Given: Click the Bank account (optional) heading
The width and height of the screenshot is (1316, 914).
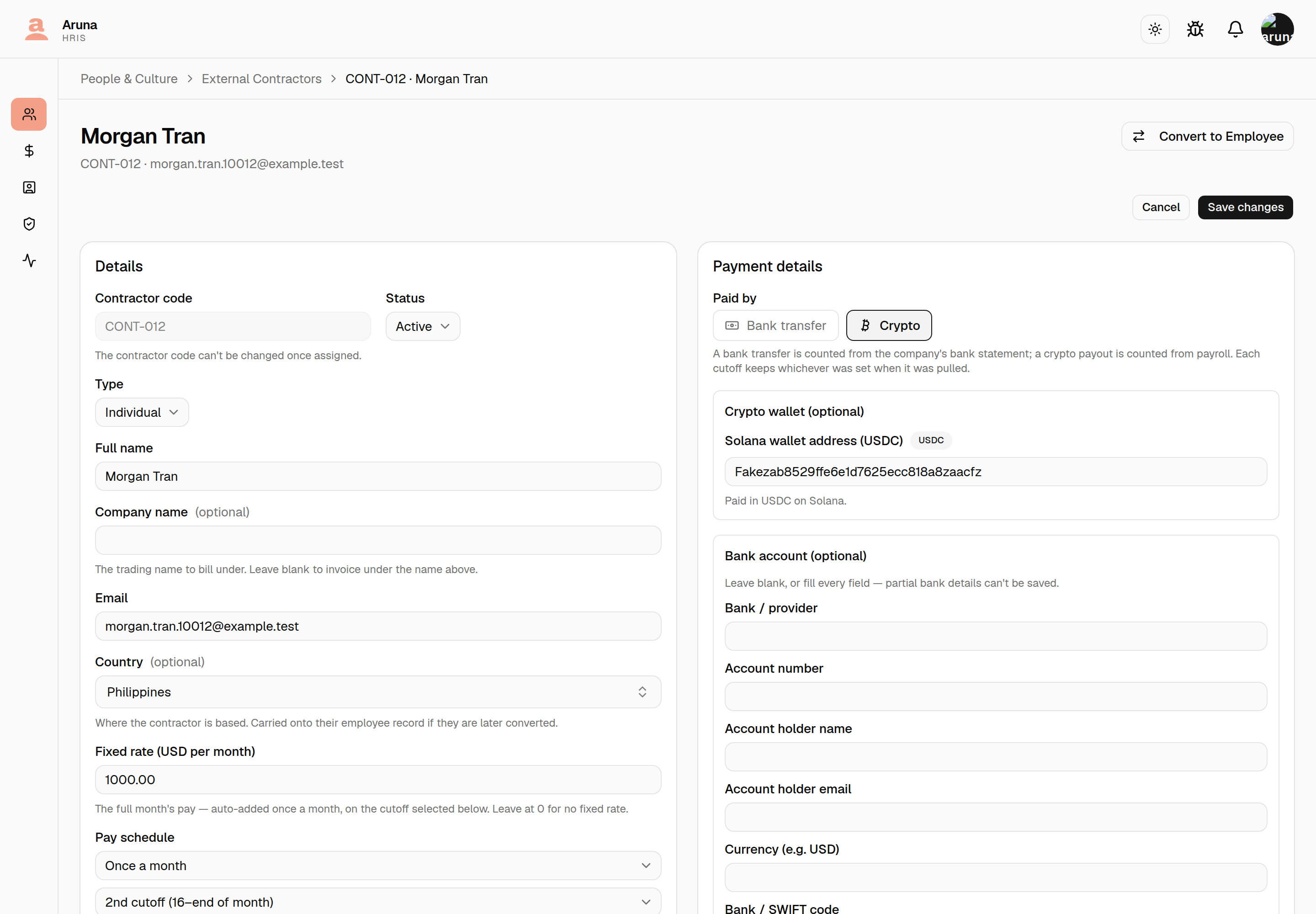Looking at the screenshot, I should pyautogui.click(x=795, y=556).
